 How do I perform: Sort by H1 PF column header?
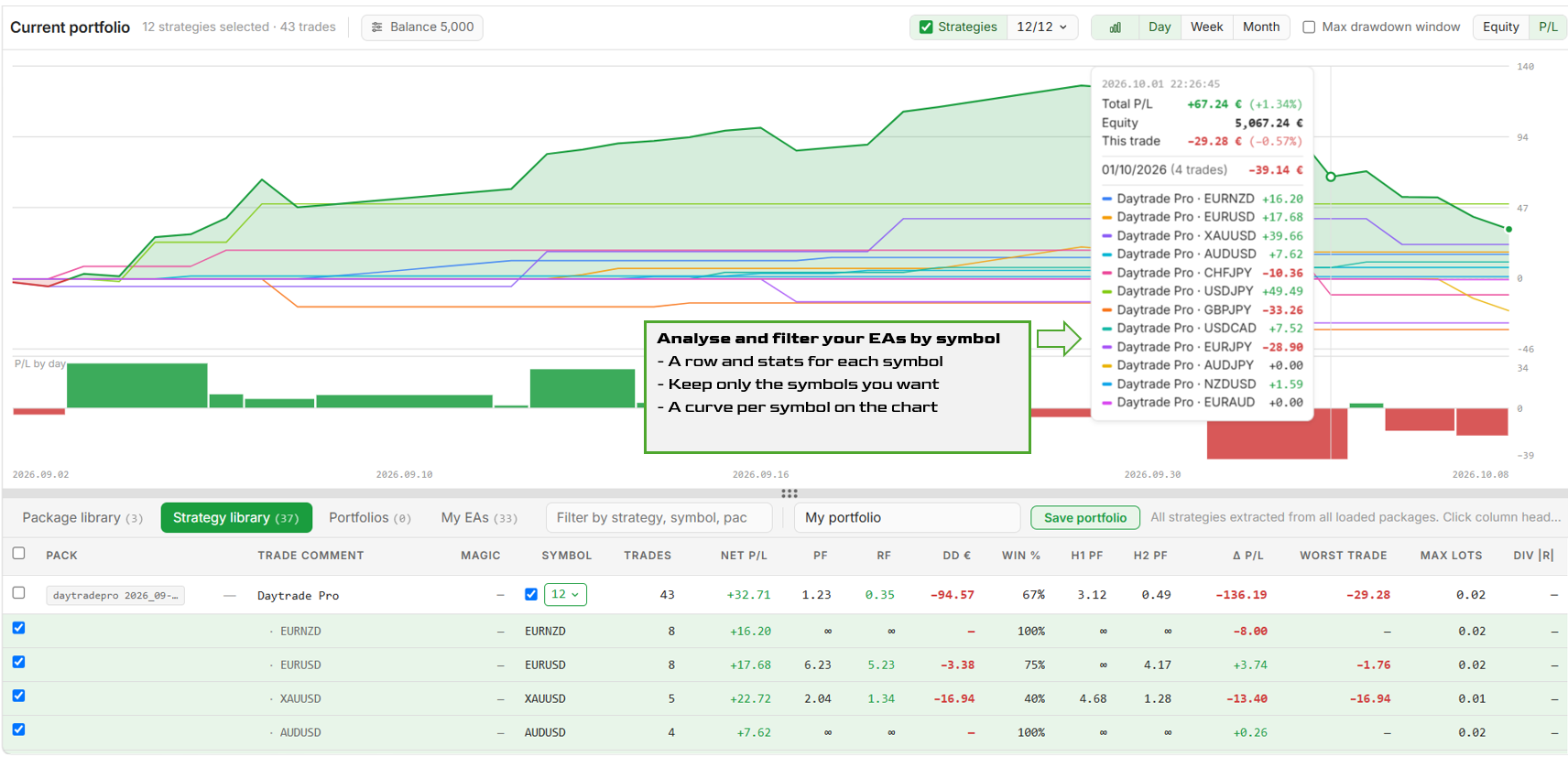1087,556
